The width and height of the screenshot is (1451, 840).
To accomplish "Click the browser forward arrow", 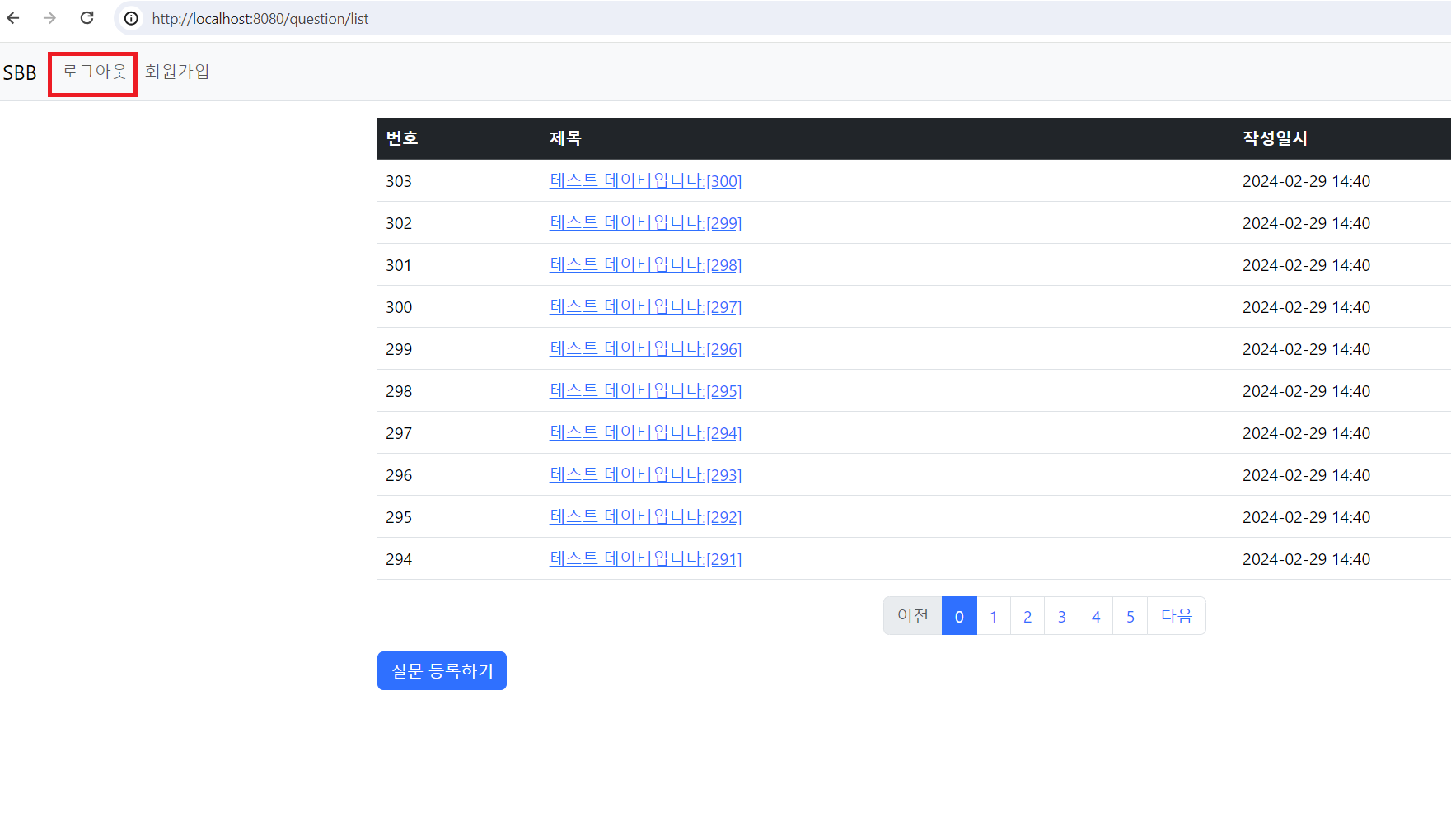I will [49, 18].
